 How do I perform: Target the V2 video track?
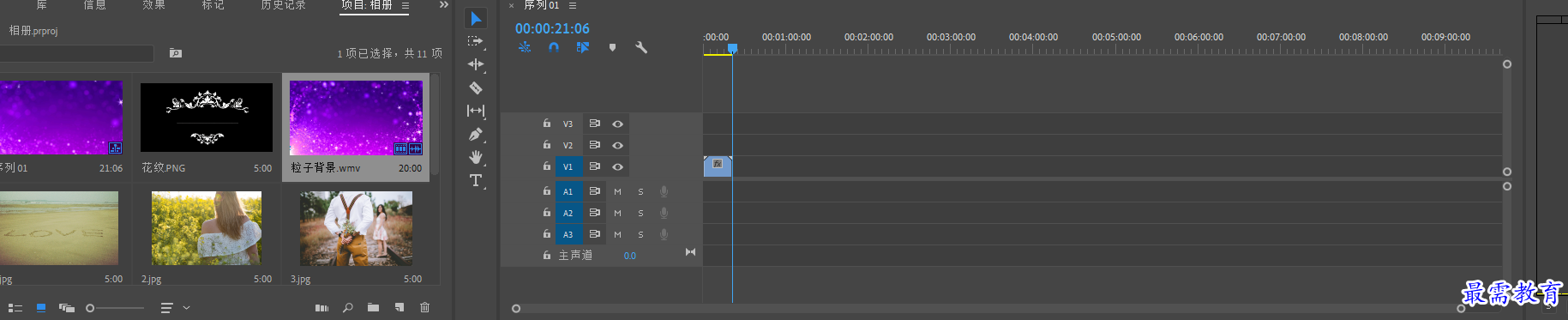[x=568, y=146]
